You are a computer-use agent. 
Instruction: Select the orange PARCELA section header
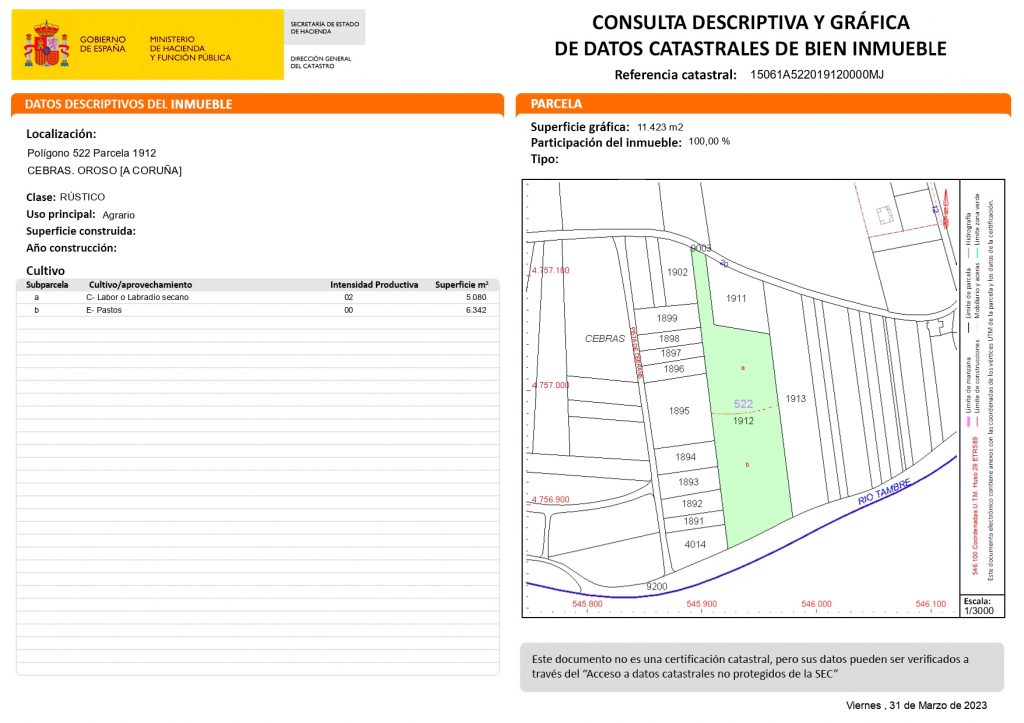556,104
